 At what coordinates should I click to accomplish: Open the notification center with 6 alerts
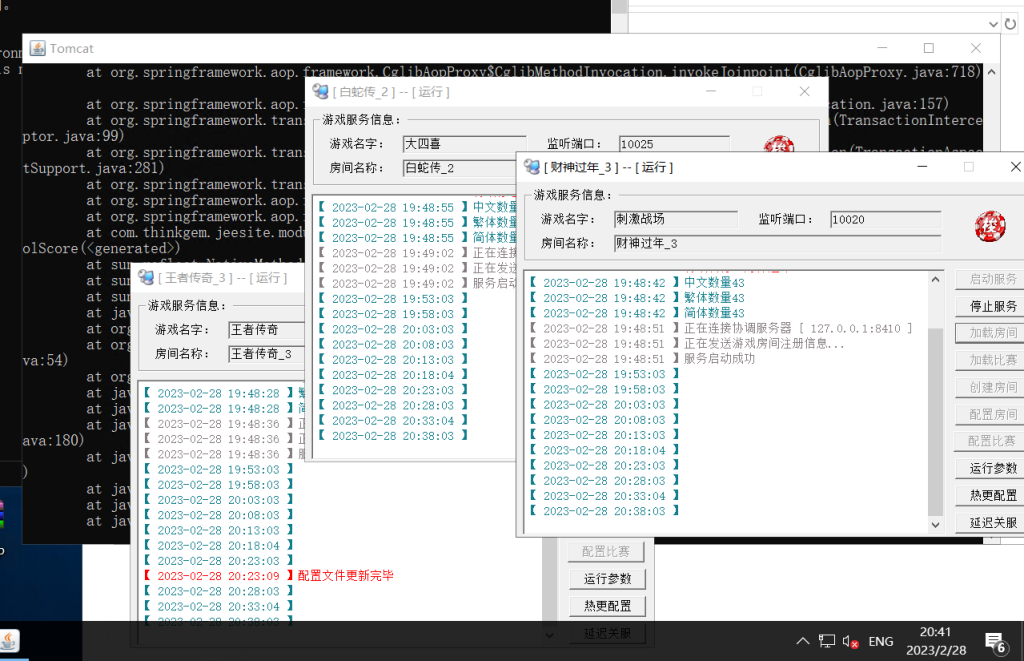(x=995, y=641)
